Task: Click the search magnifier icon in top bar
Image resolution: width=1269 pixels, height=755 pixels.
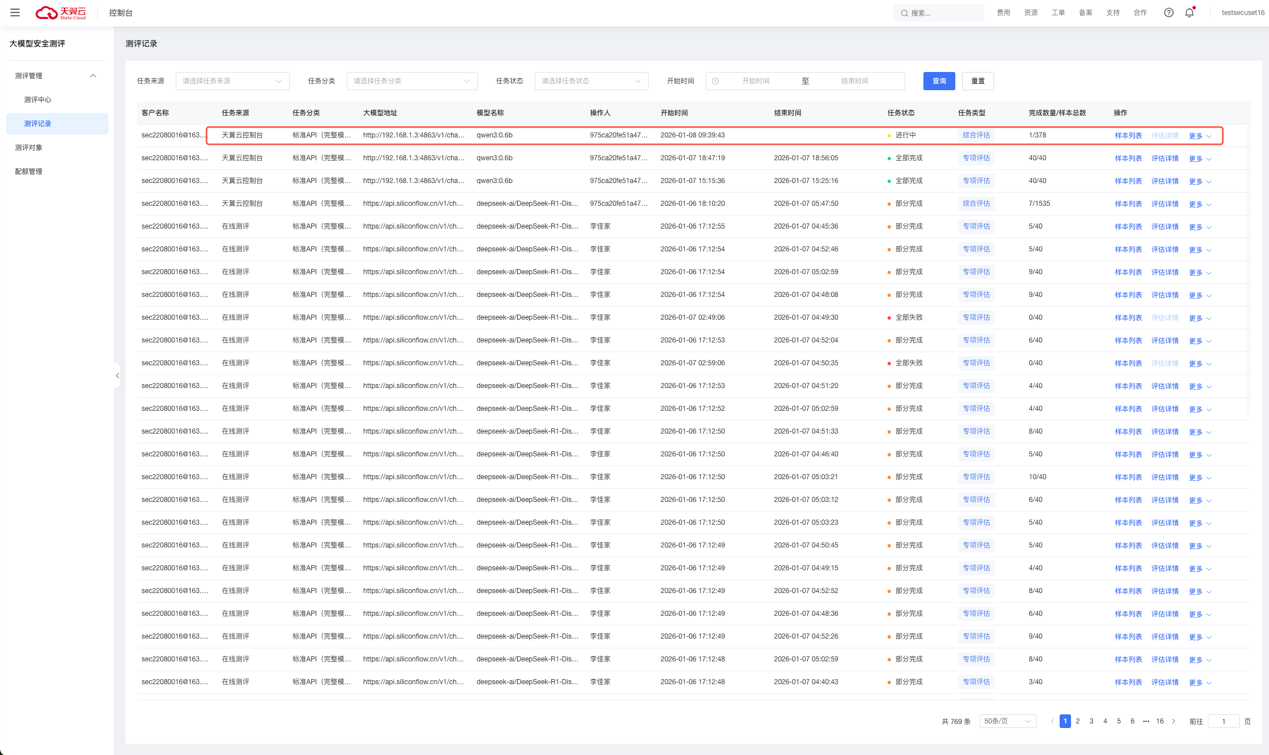Action: coord(904,13)
